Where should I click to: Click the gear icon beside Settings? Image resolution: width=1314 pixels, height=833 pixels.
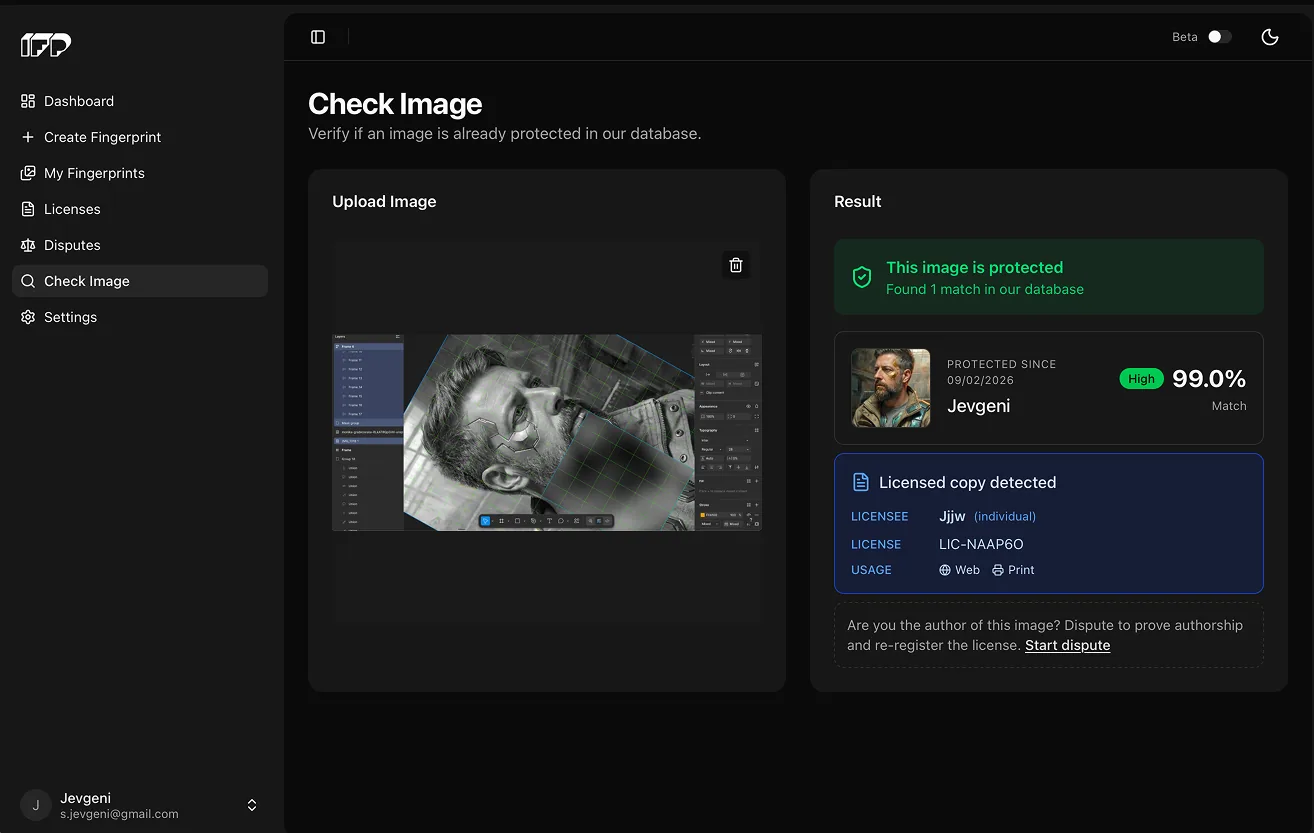pyautogui.click(x=28, y=317)
